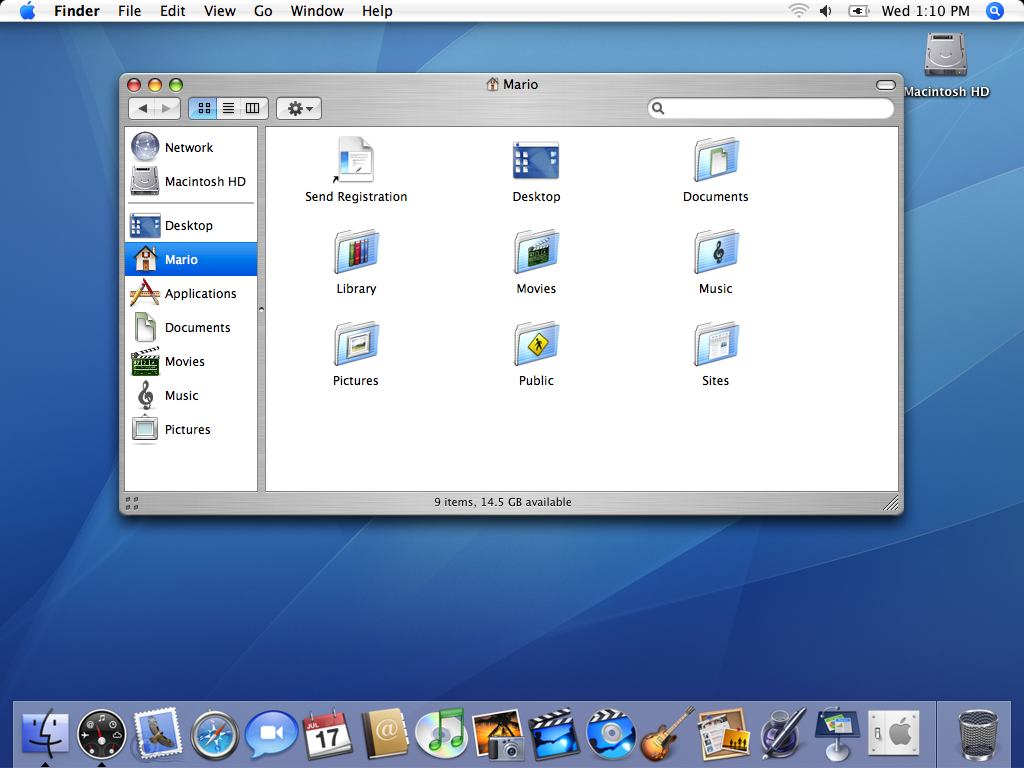Open the Trash in the Dock
This screenshot has height=768, width=1024.
coord(978,734)
